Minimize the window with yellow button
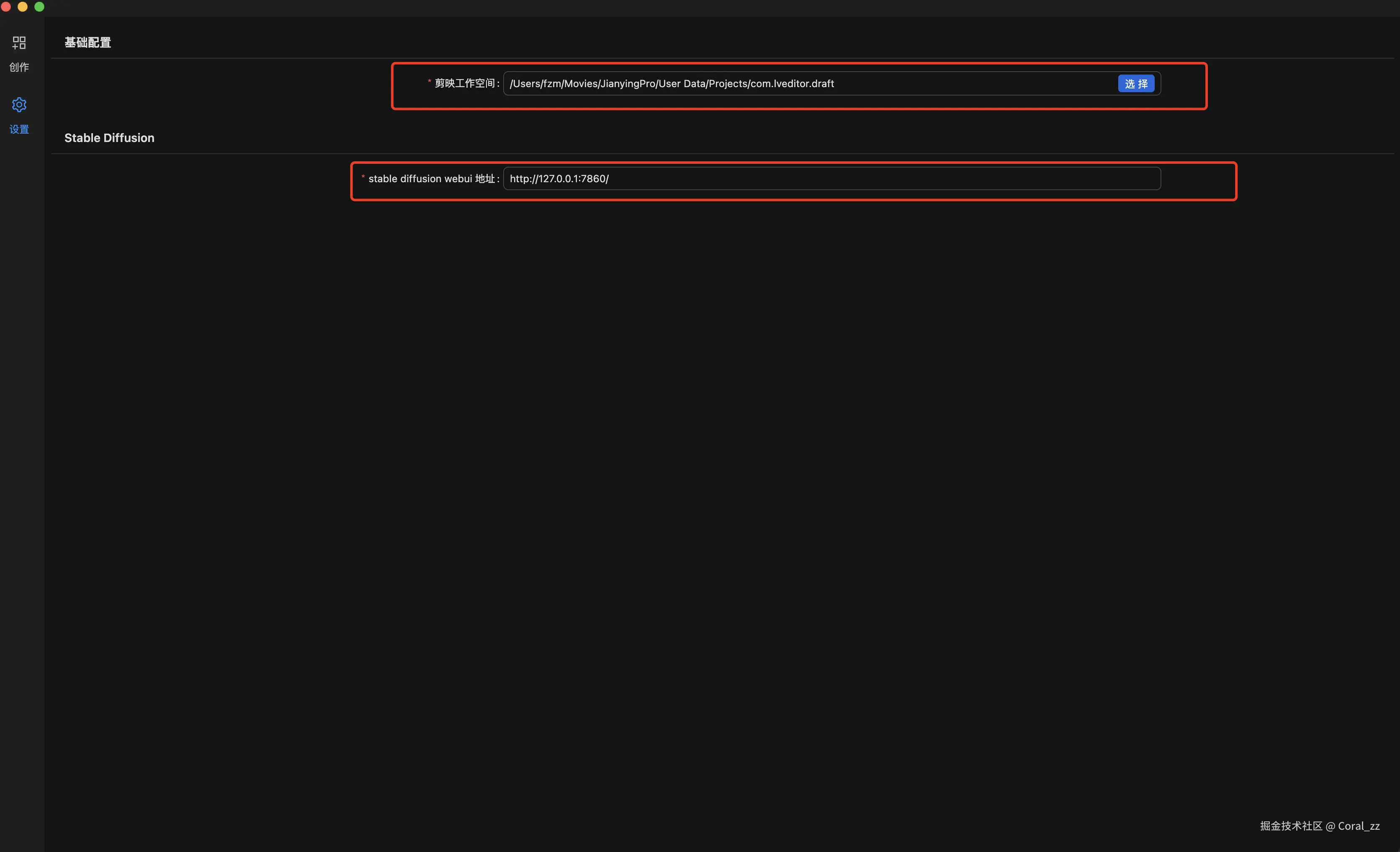Screen dimensions: 1400x852 (x=23, y=7)
